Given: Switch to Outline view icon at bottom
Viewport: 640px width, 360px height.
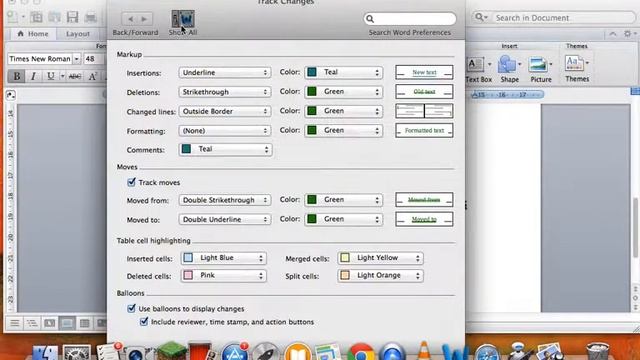Looking at the screenshot, I should [32, 324].
